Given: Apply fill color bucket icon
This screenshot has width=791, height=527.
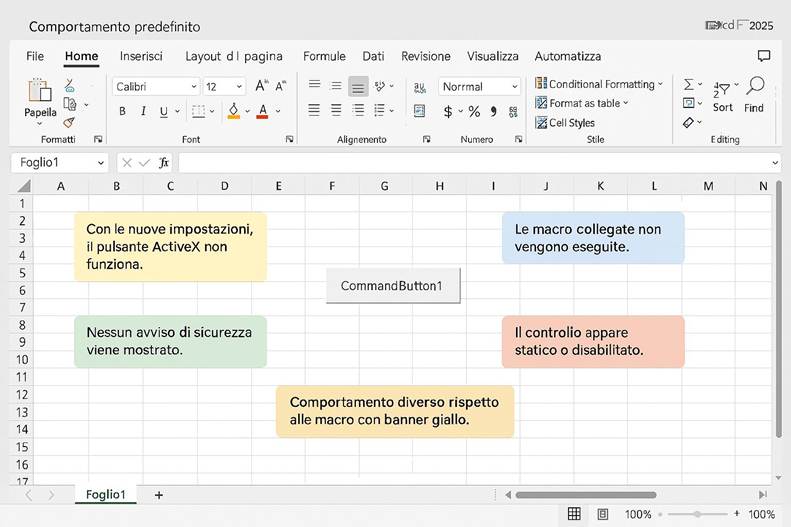Looking at the screenshot, I should pyautogui.click(x=234, y=111).
